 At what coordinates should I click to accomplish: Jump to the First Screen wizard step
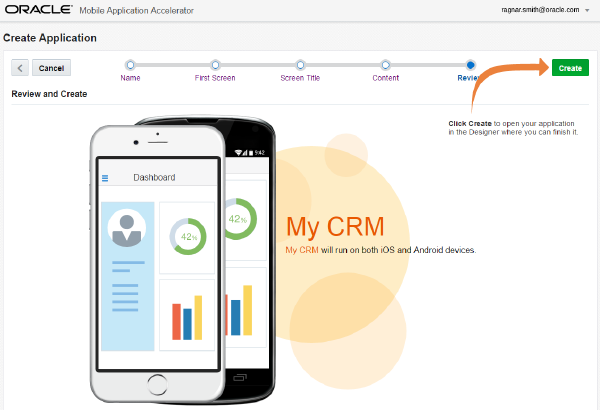(215, 78)
